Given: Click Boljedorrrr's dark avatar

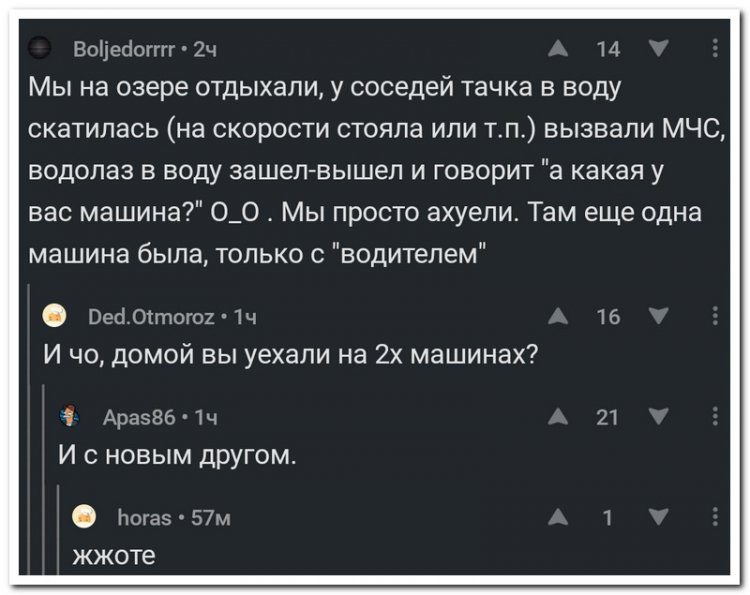Looking at the screenshot, I should (x=40, y=48).
